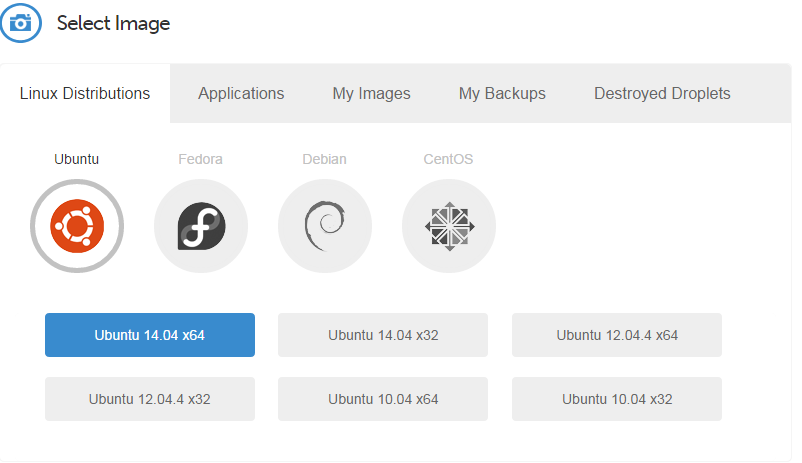Choose the Fedora distribution icon
This screenshot has height=463, width=802.
[201, 226]
